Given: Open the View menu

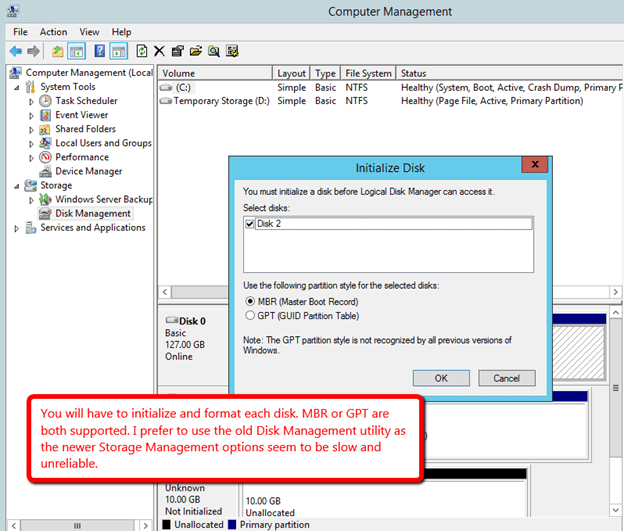Looking at the screenshot, I should [89, 32].
